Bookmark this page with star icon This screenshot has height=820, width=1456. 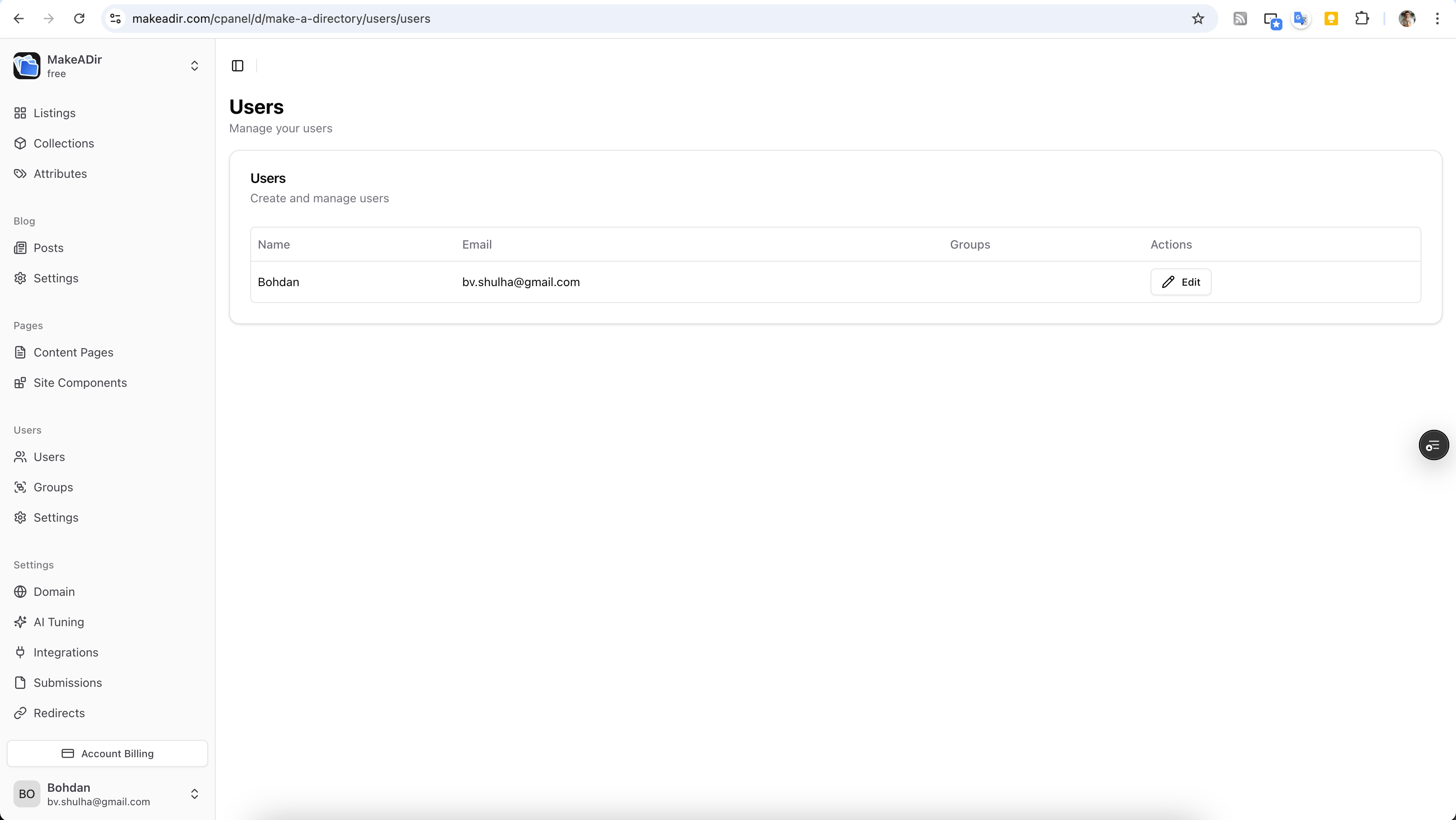(x=1198, y=19)
